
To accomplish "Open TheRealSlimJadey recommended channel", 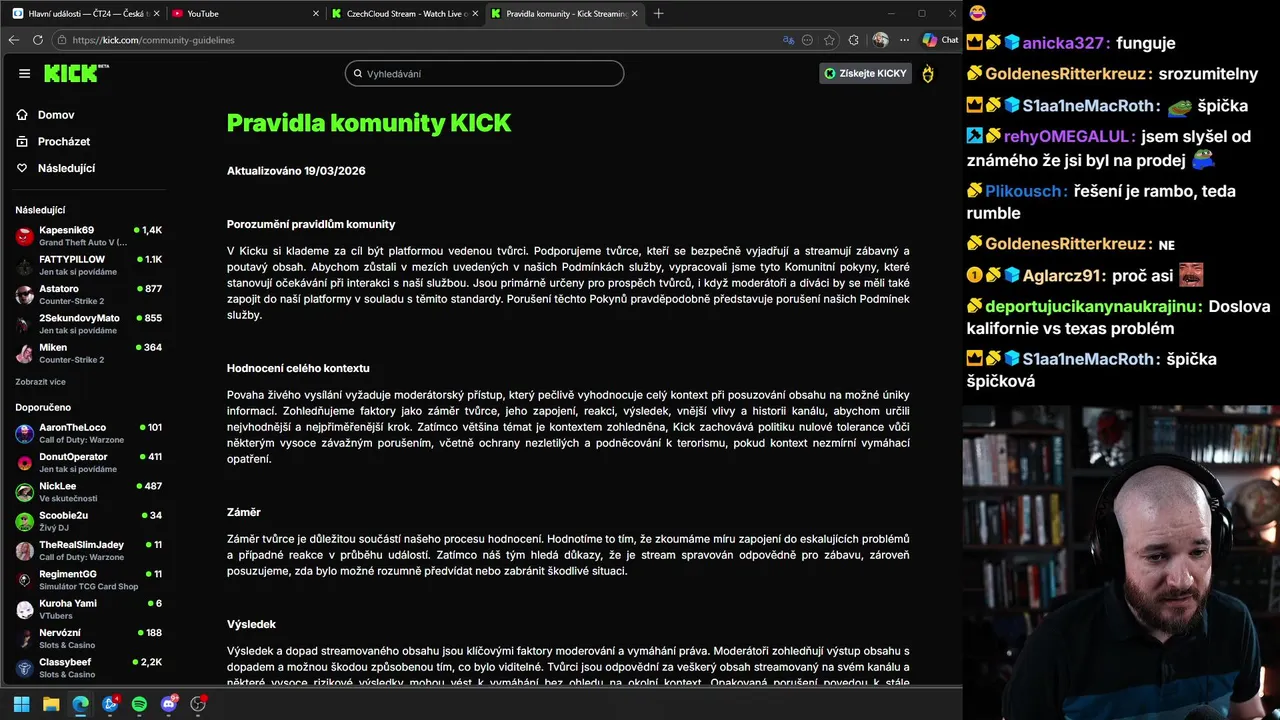I will point(88,550).
